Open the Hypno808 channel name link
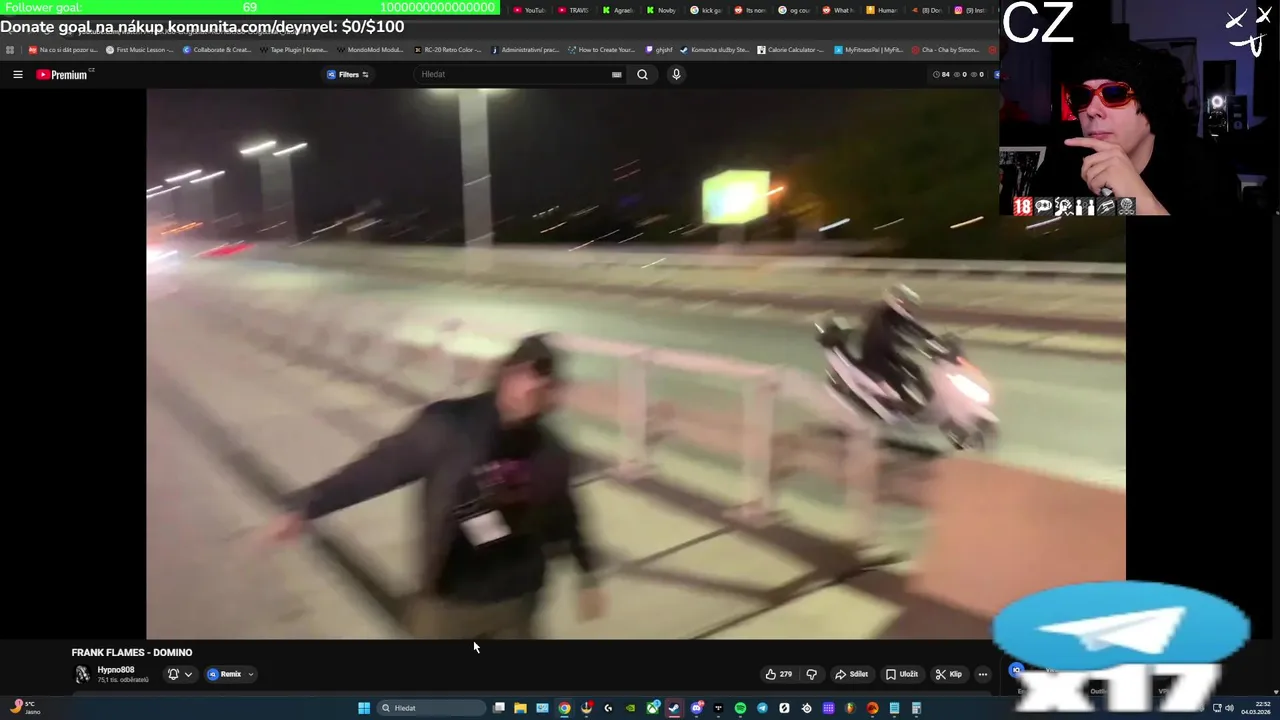The width and height of the screenshot is (1280, 720). click(116, 670)
